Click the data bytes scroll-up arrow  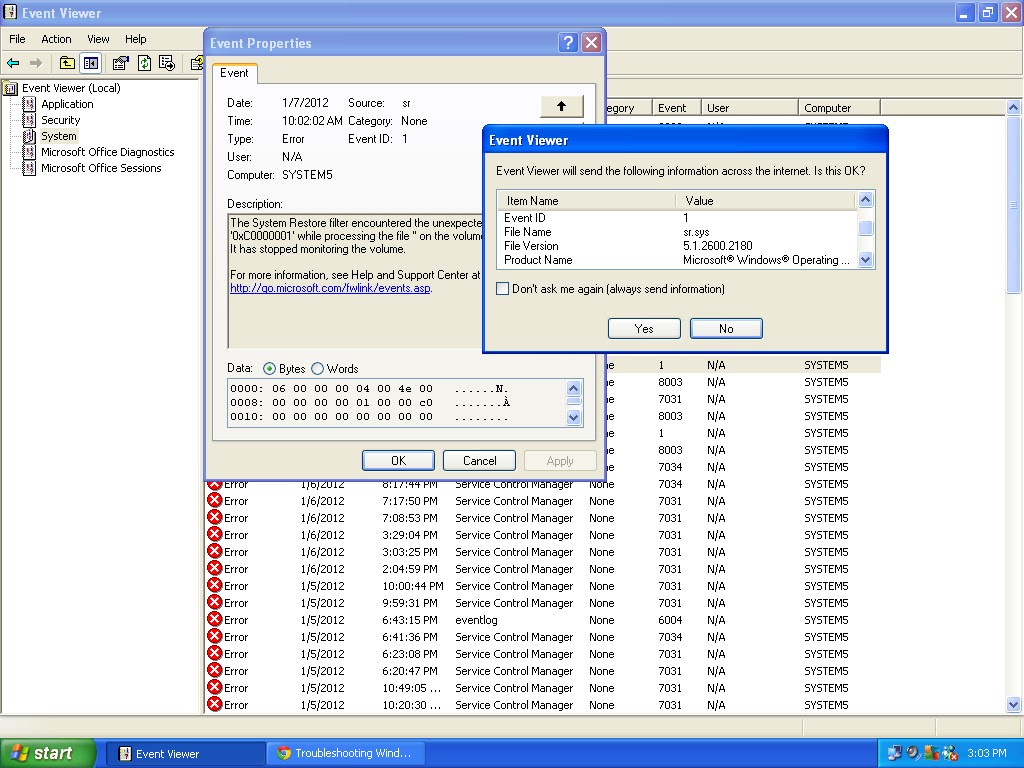coord(573,388)
